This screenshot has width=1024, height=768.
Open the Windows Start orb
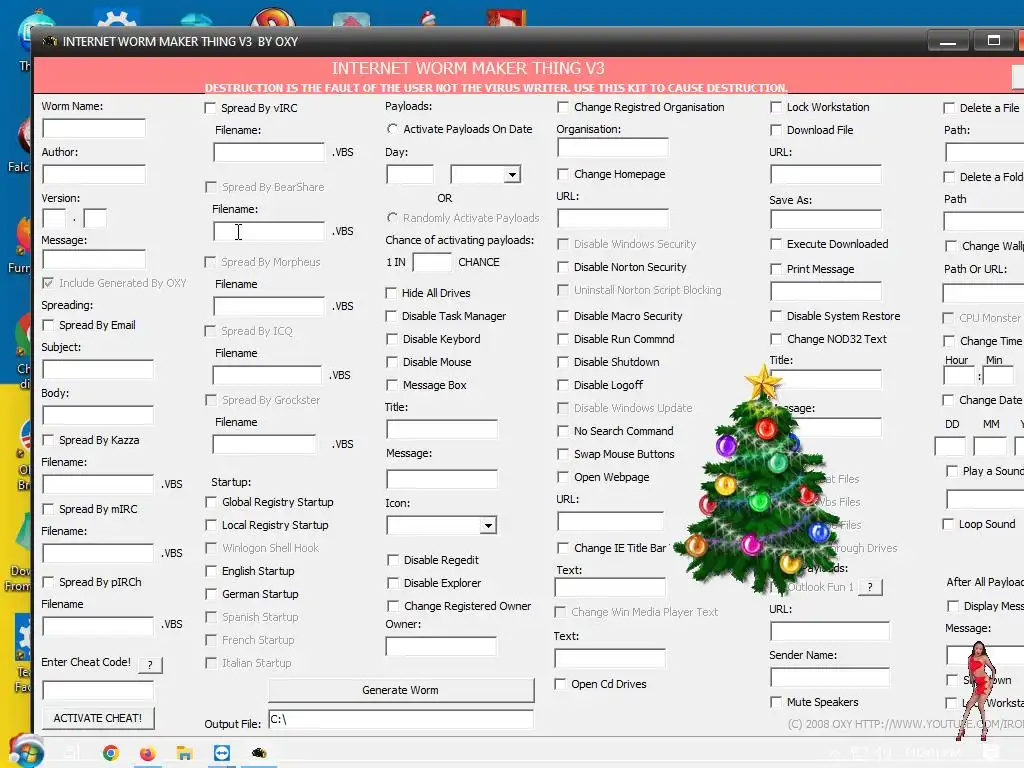click(26, 751)
